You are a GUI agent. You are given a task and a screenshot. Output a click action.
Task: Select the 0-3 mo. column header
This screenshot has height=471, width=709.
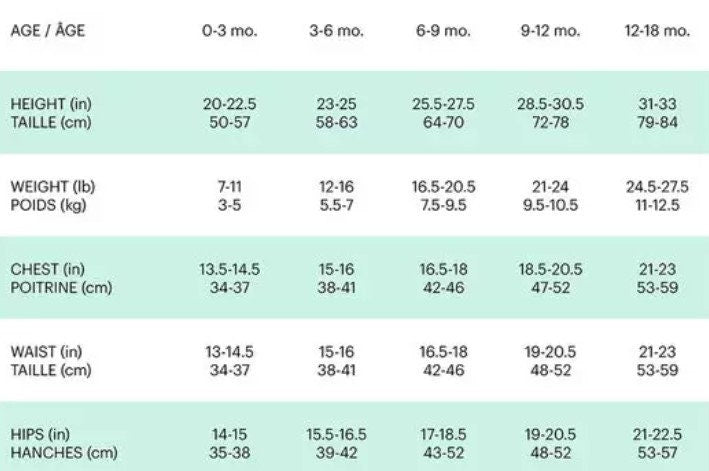pyautogui.click(x=228, y=30)
